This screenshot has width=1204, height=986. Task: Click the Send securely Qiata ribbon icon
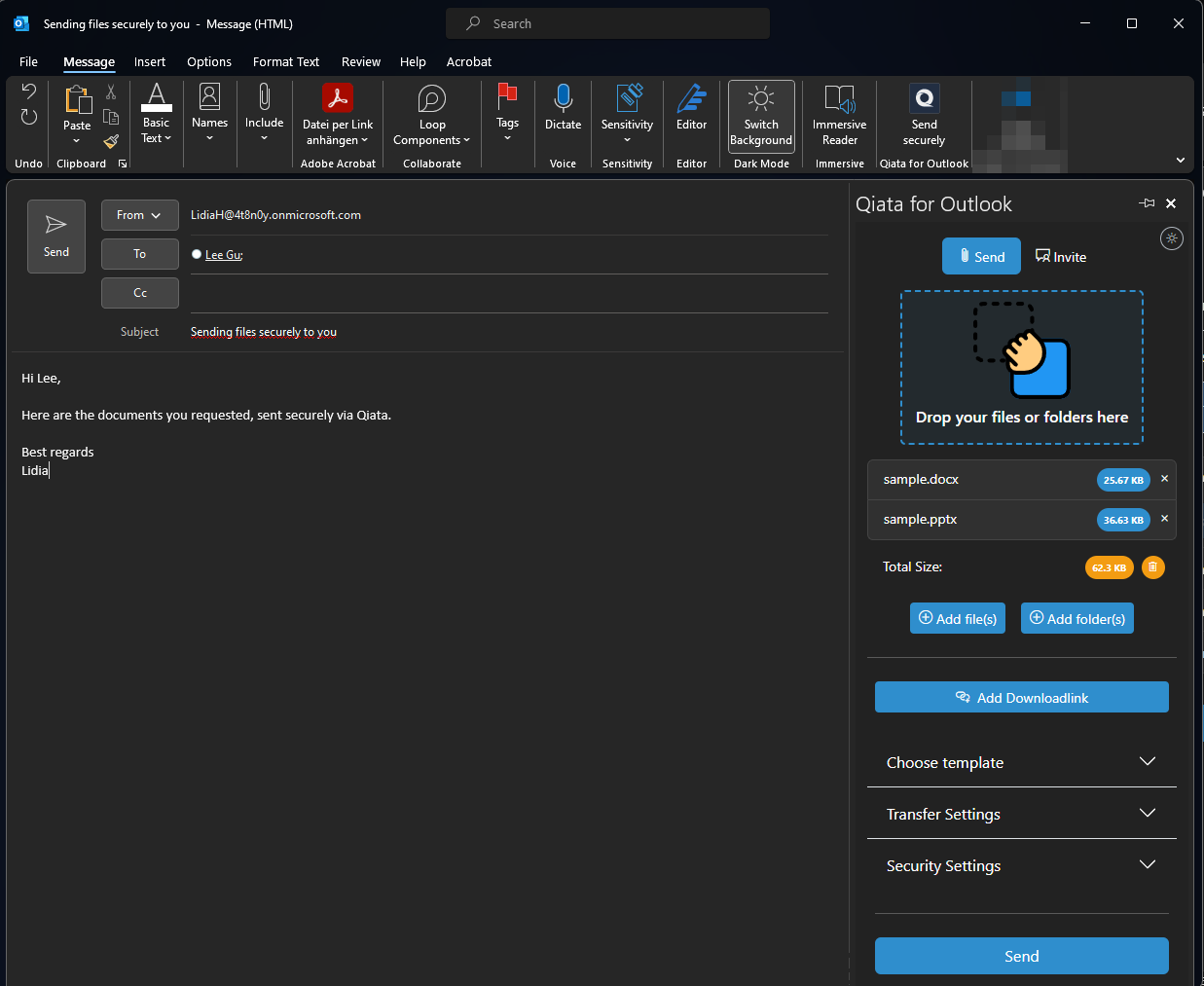[x=924, y=115]
